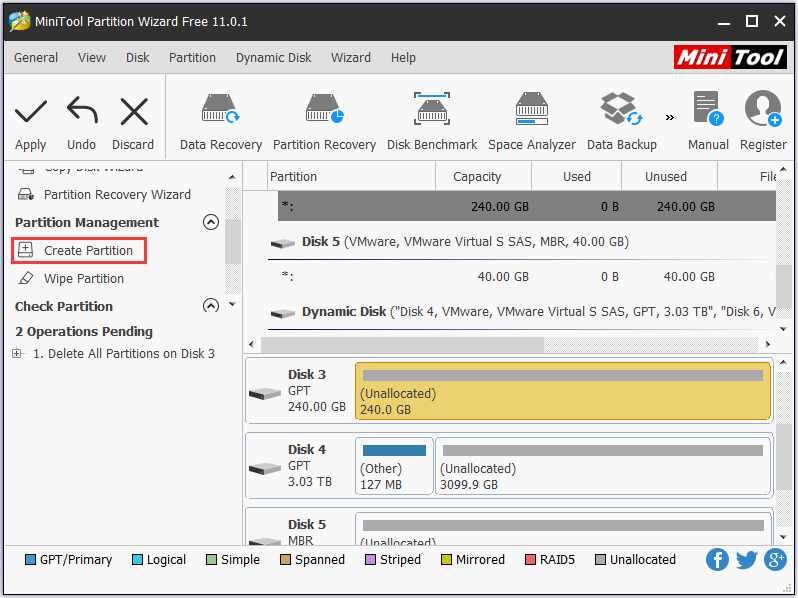Apply the pending operations

pos(31,122)
